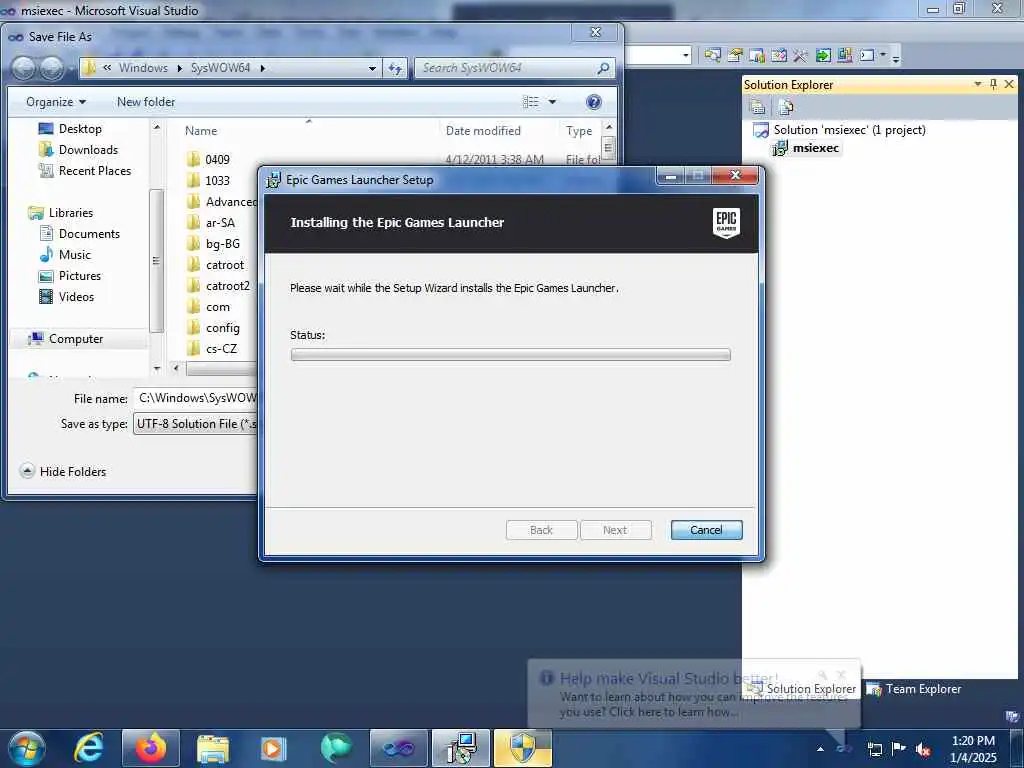Screen dimensions: 1024x768
Task: Open the Properties Window toolbar icon
Action: 735,56
